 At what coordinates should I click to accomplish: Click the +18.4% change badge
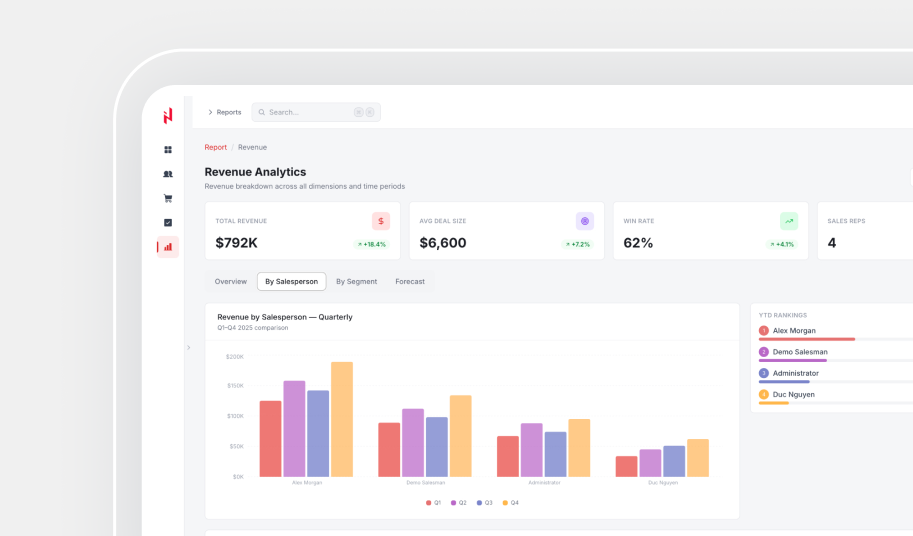click(x=371, y=244)
